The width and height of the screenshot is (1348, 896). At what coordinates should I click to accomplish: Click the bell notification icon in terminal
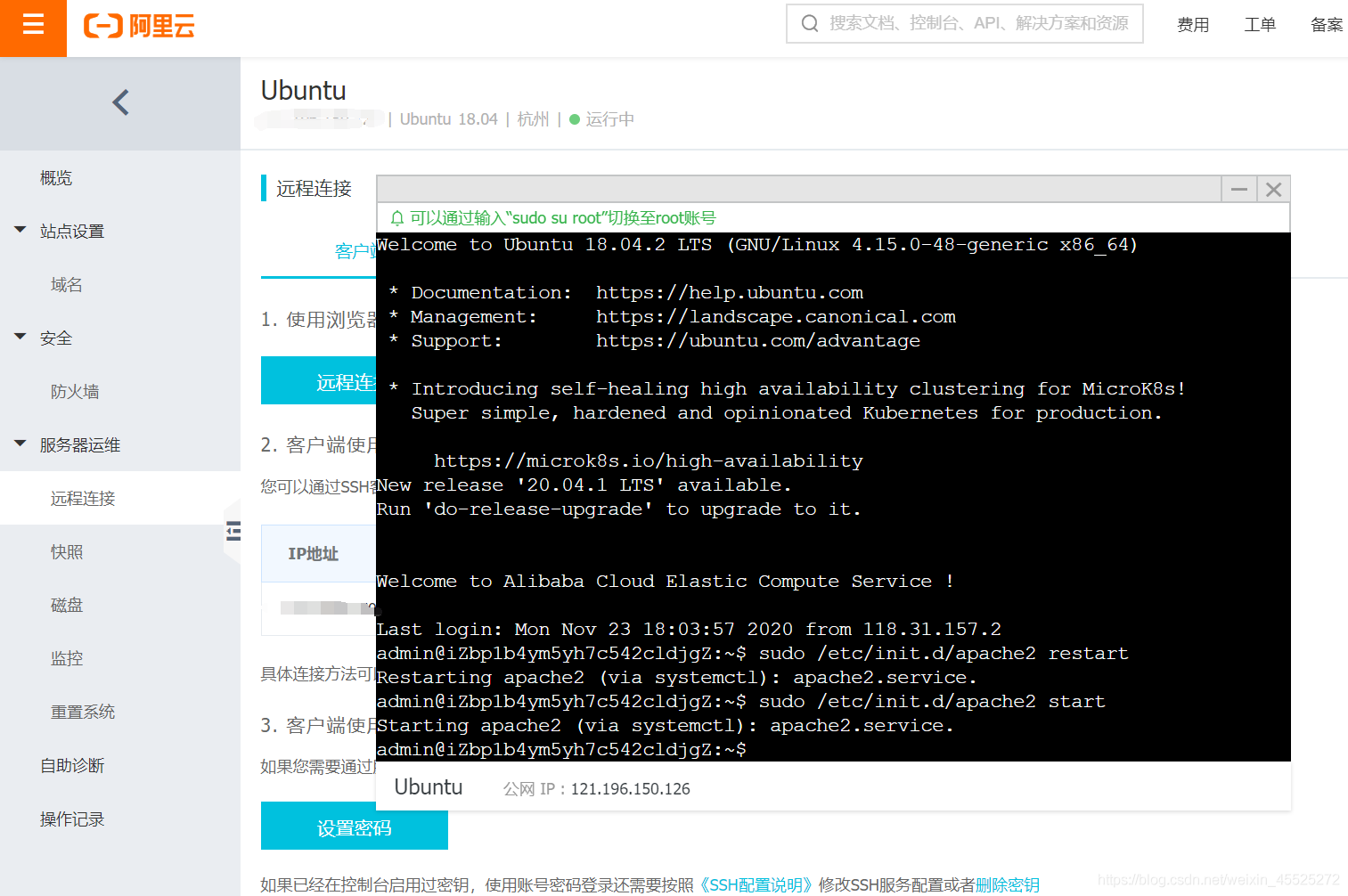397,218
